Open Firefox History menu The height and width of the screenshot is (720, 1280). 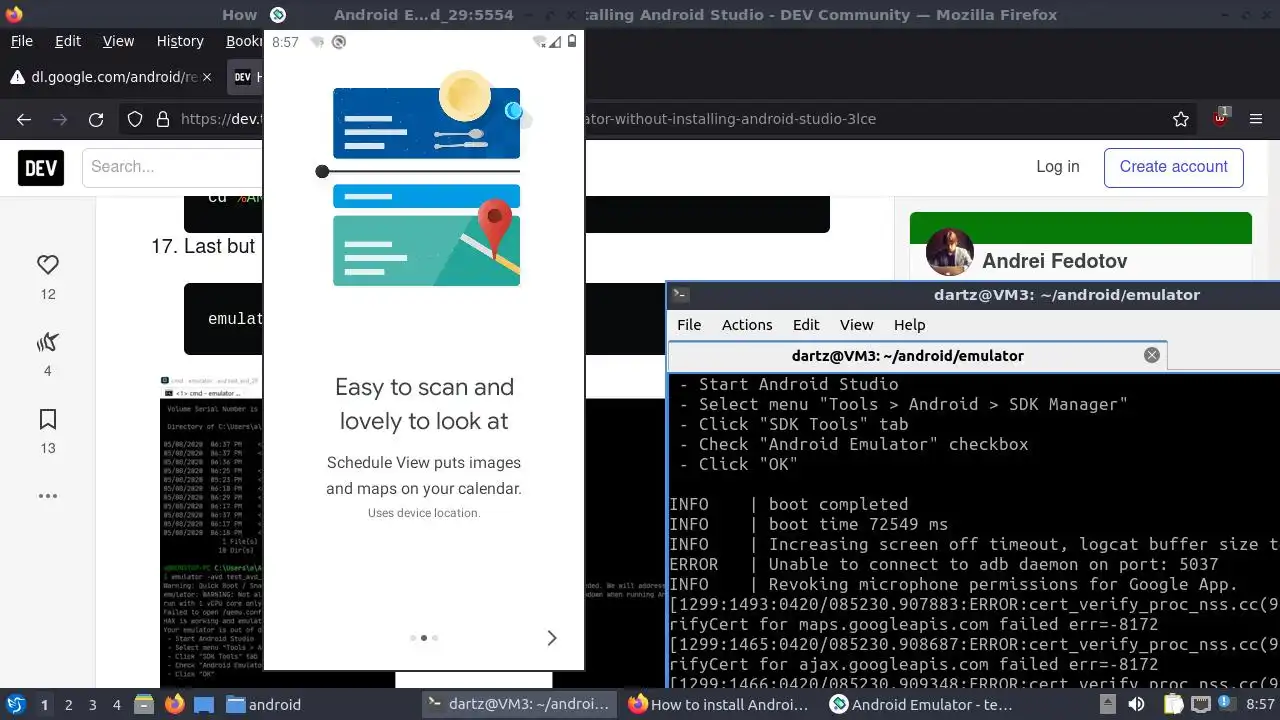pos(180,41)
